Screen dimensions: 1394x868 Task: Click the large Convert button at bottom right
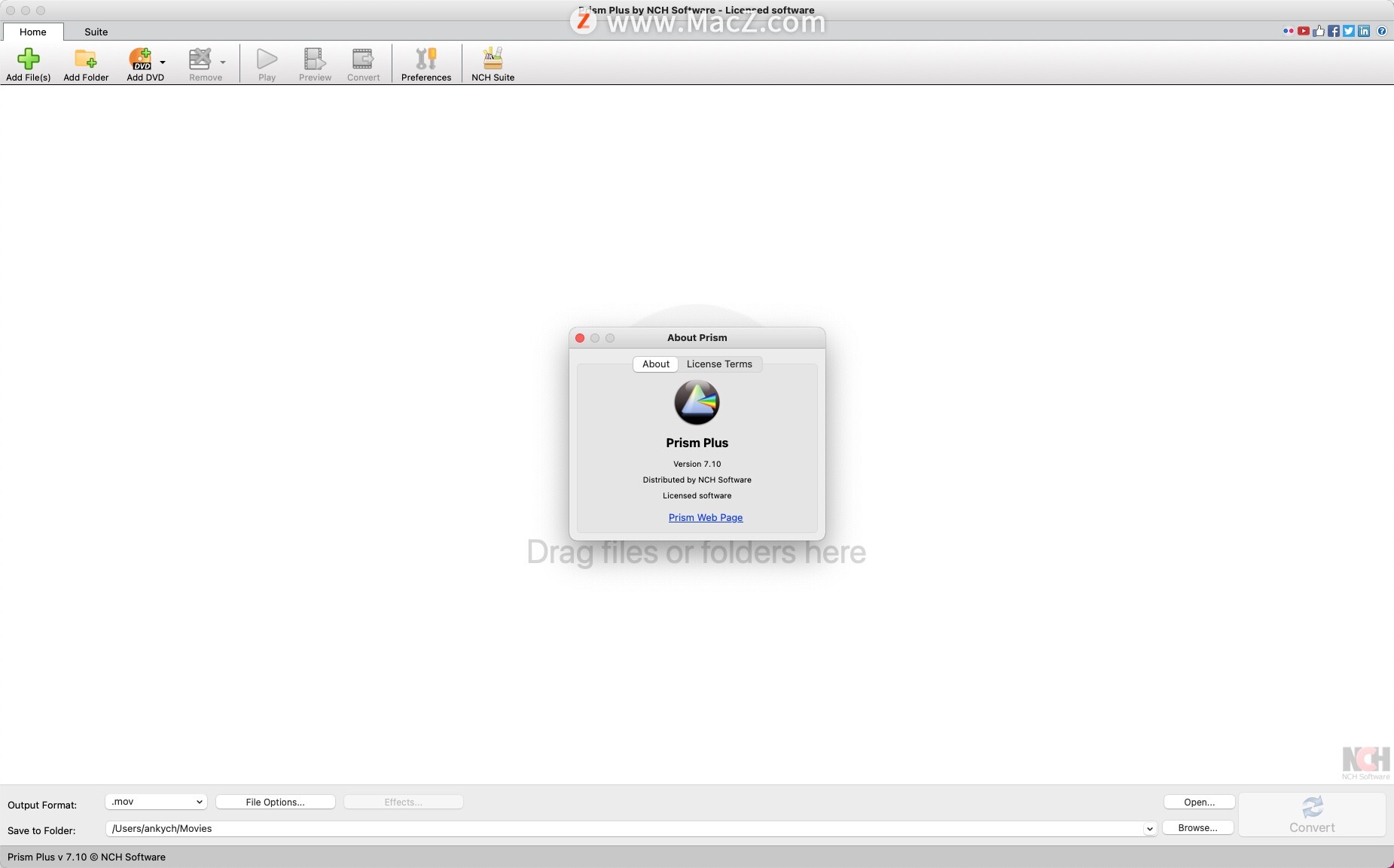(x=1312, y=815)
